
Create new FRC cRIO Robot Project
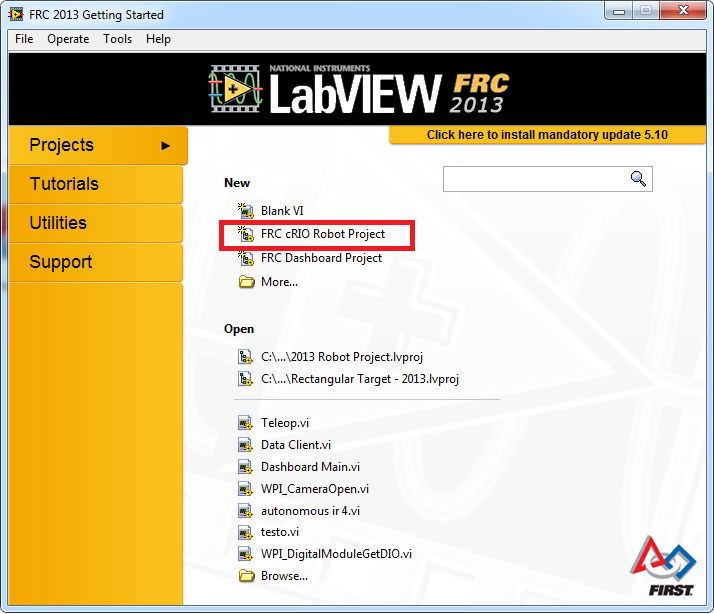[x=323, y=234]
